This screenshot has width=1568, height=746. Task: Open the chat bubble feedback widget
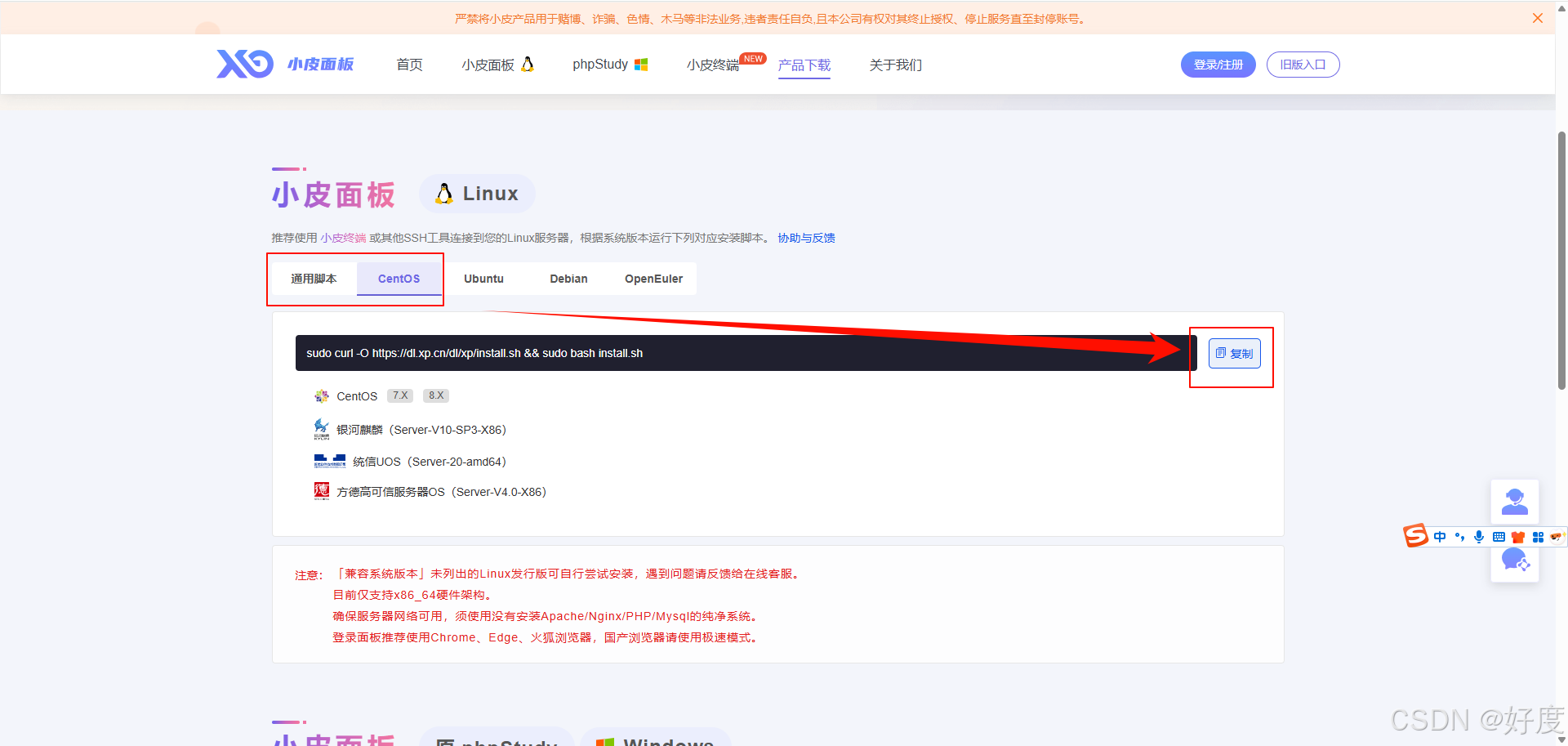[1515, 561]
